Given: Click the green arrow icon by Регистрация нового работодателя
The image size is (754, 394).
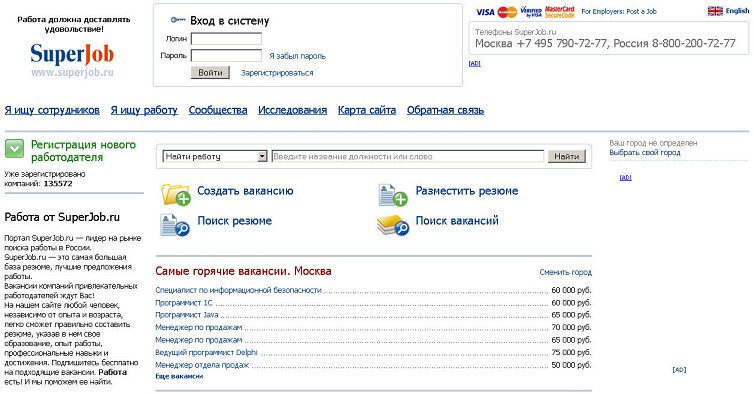Looking at the screenshot, I should pyautogui.click(x=14, y=149).
